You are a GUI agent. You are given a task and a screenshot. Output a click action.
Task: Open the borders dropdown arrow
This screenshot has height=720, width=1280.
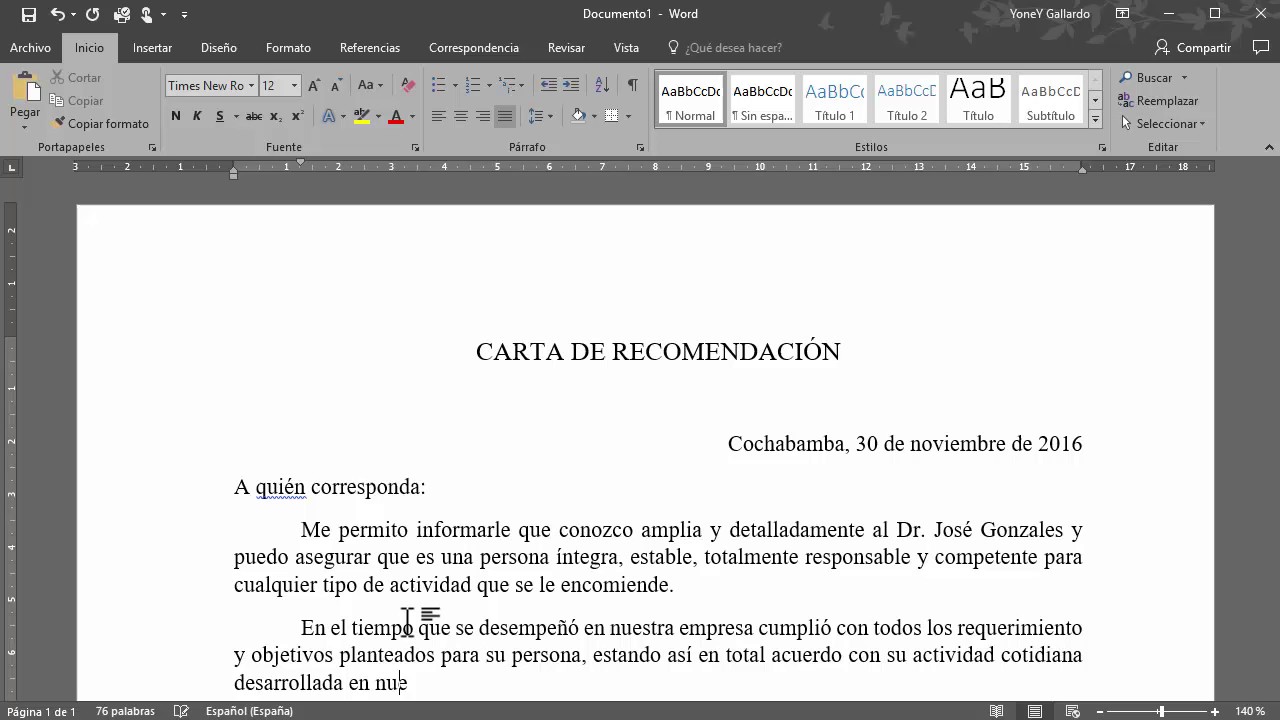pos(628,116)
